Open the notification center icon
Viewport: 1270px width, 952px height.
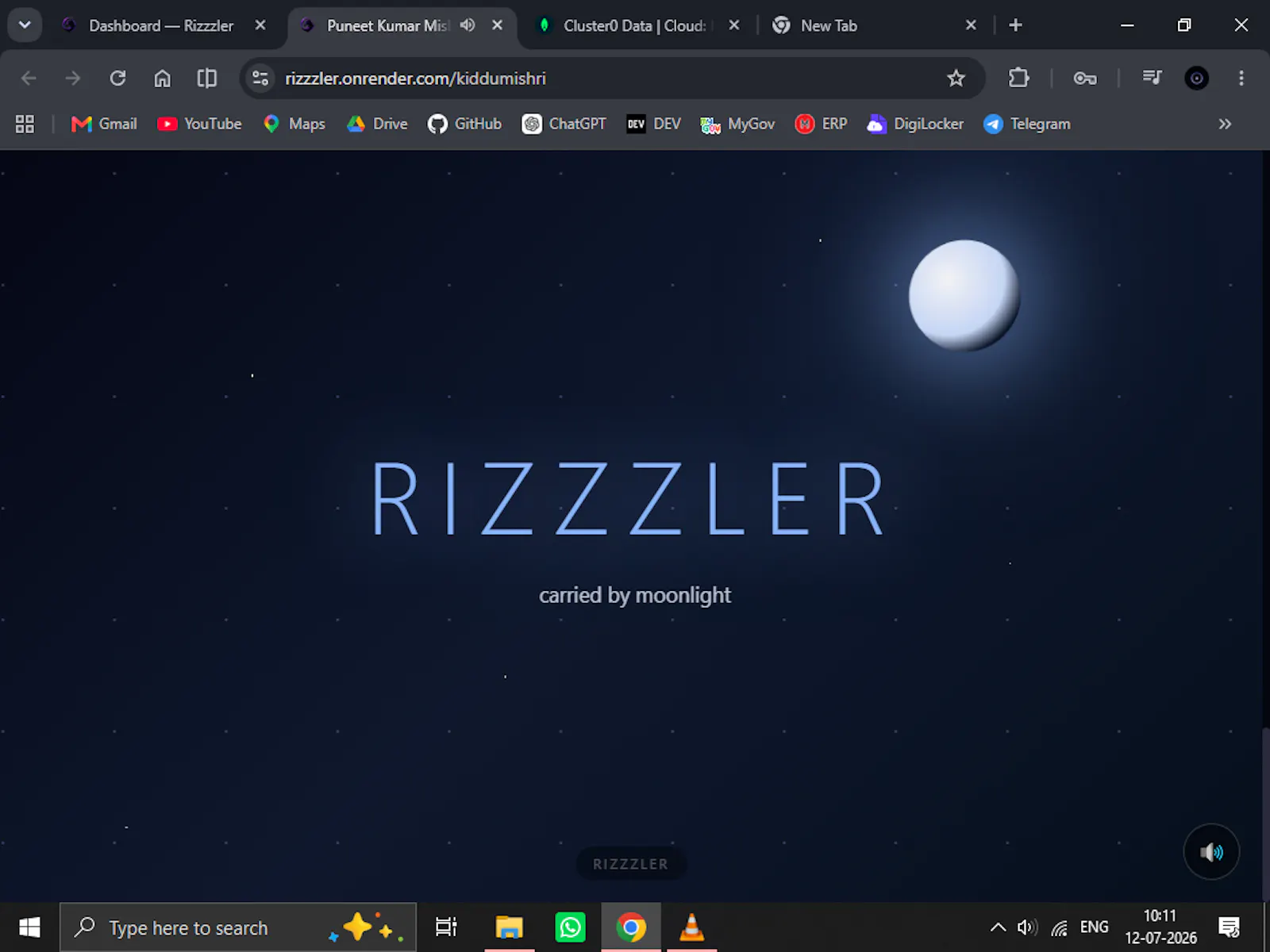1230,927
